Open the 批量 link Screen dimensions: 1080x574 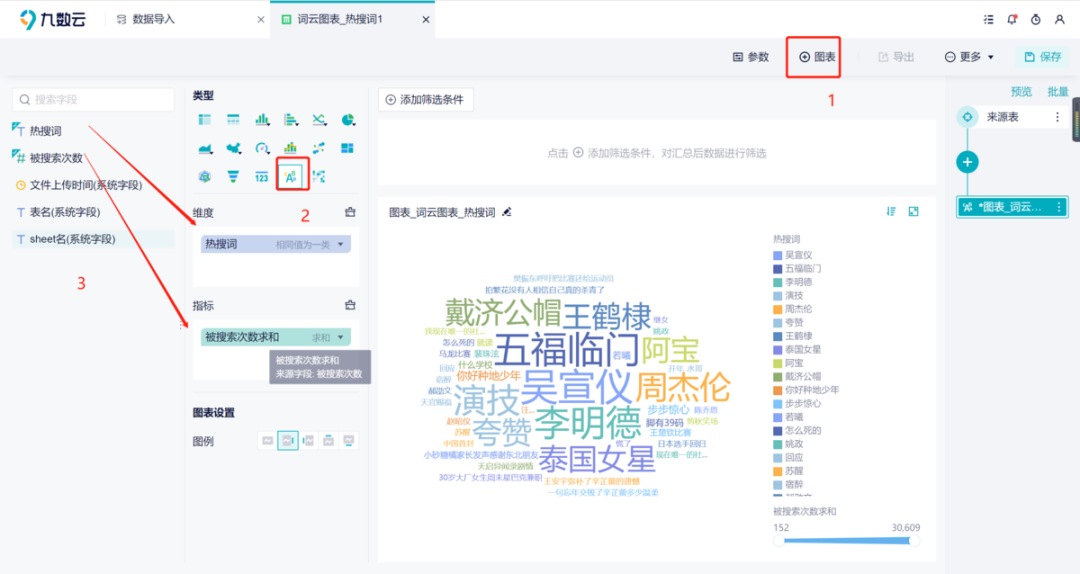[x=1057, y=92]
